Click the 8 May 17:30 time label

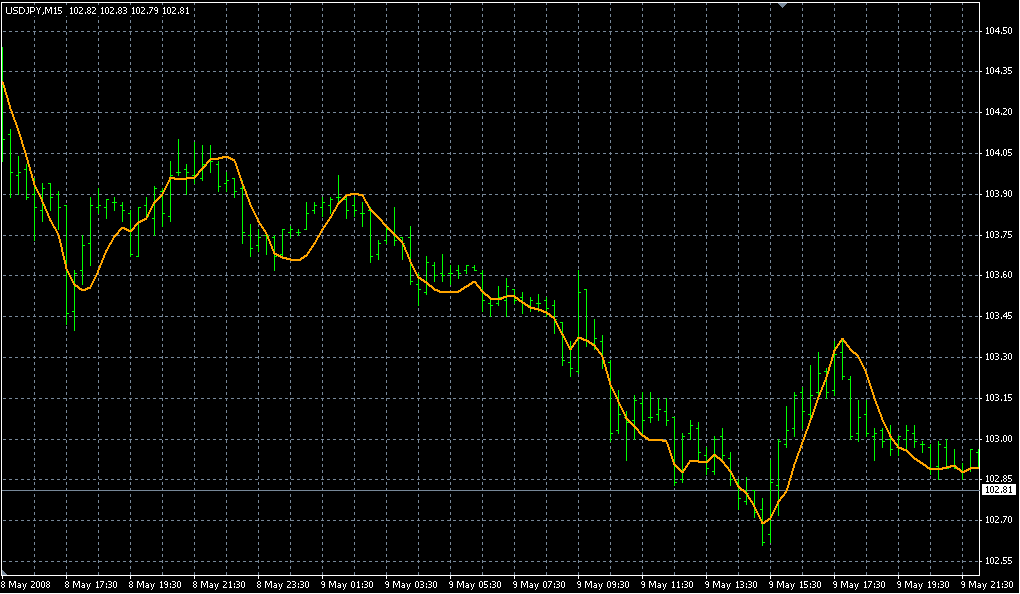[92, 584]
